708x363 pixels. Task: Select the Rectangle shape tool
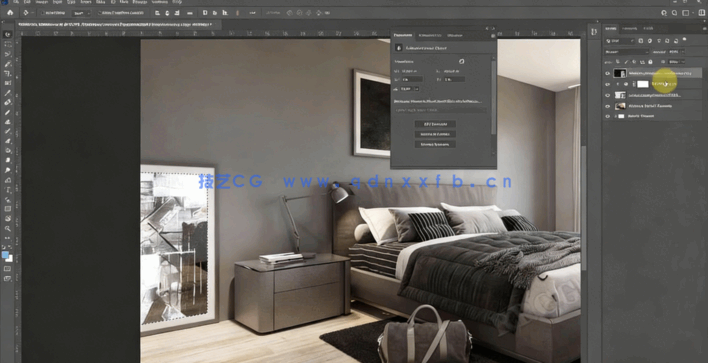pos(8,209)
